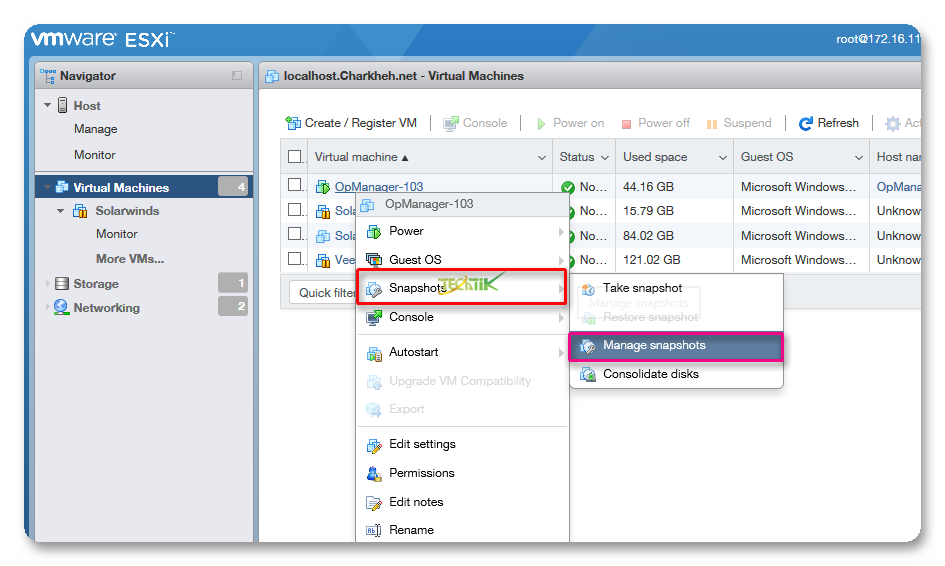Image resolution: width=945 pixels, height=566 pixels.
Task: Click the Guest OS icon in context menu
Action: [x=374, y=260]
